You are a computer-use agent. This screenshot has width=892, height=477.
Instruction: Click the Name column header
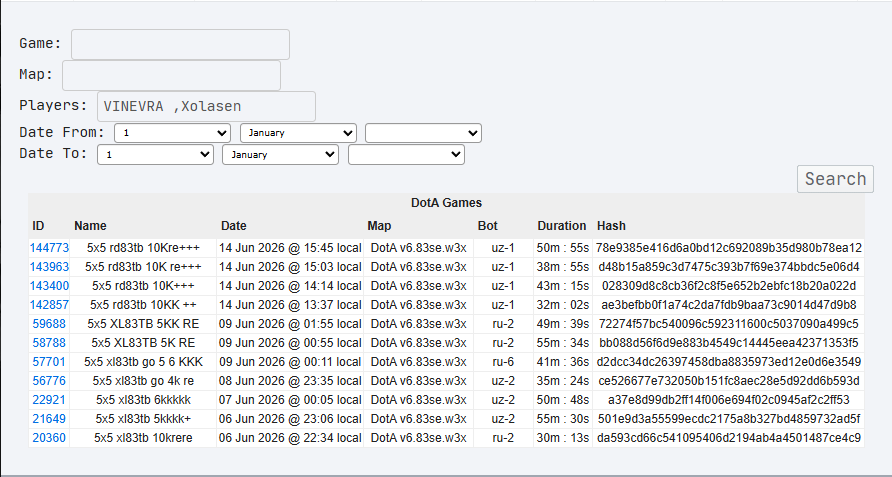pos(90,226)
